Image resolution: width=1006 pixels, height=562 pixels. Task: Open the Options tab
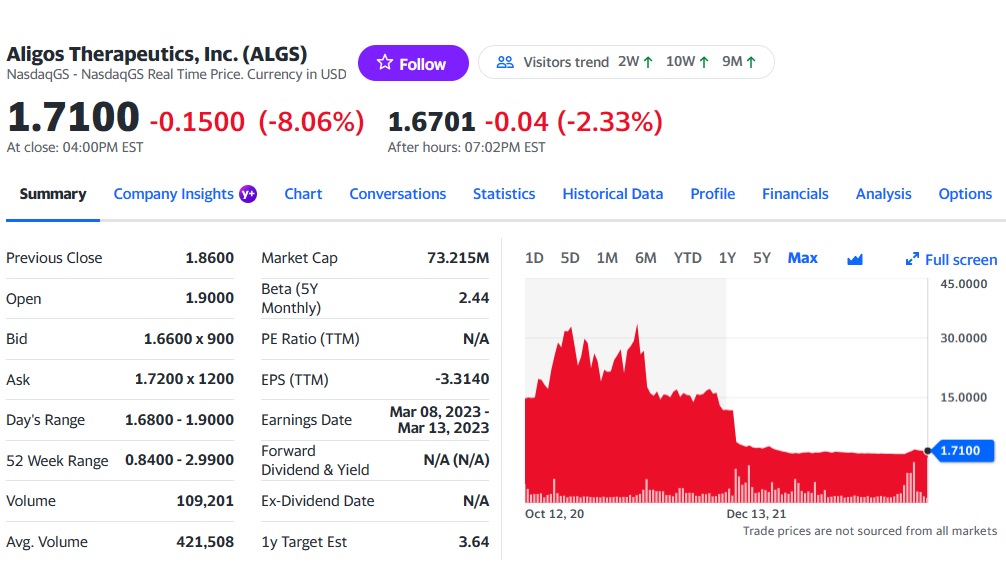(965, 194)
